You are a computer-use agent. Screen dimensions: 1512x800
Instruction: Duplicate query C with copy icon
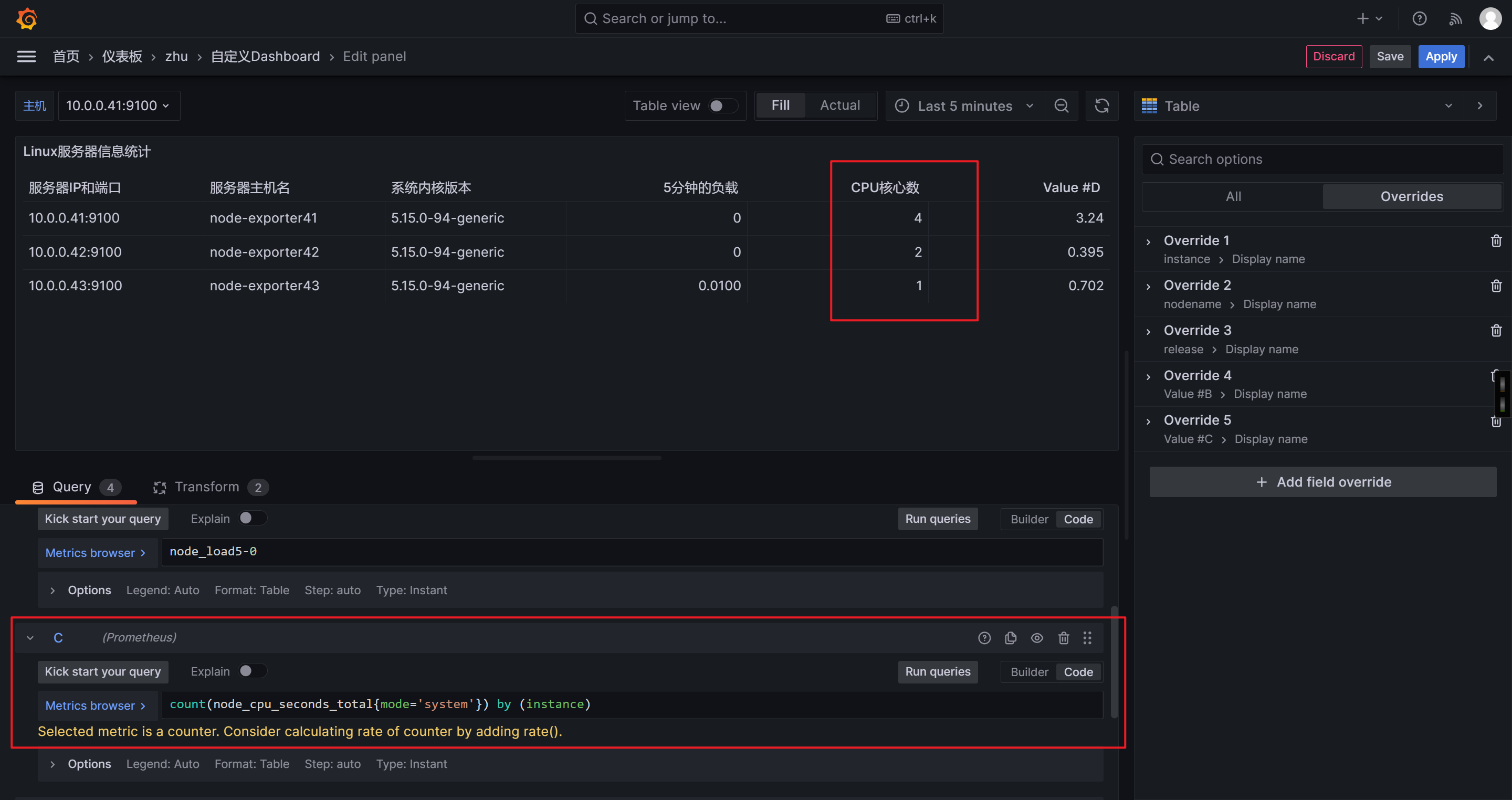1011,638
